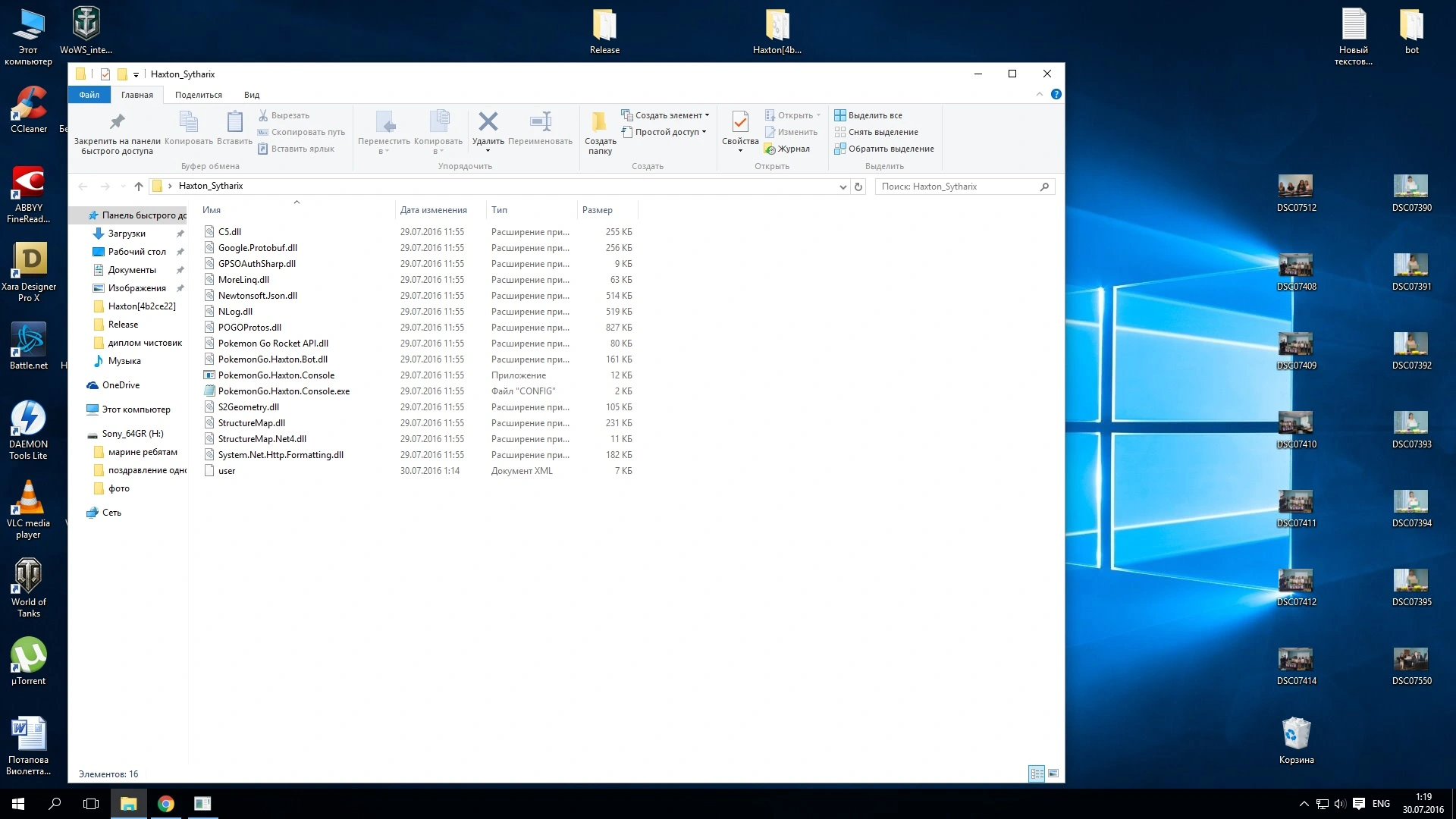The width and height of the screenshot is (1456, 819).
Task: Go up one folder level arrow
Action: pyautogui.click(x=138, y=187)
